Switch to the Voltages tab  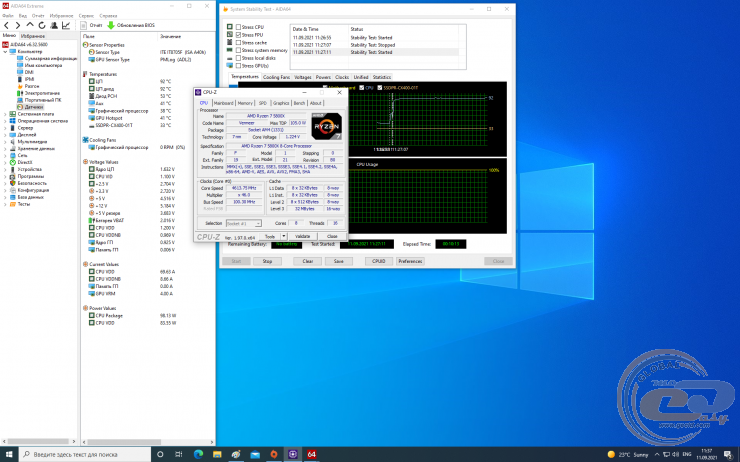[x=303, y=77]
